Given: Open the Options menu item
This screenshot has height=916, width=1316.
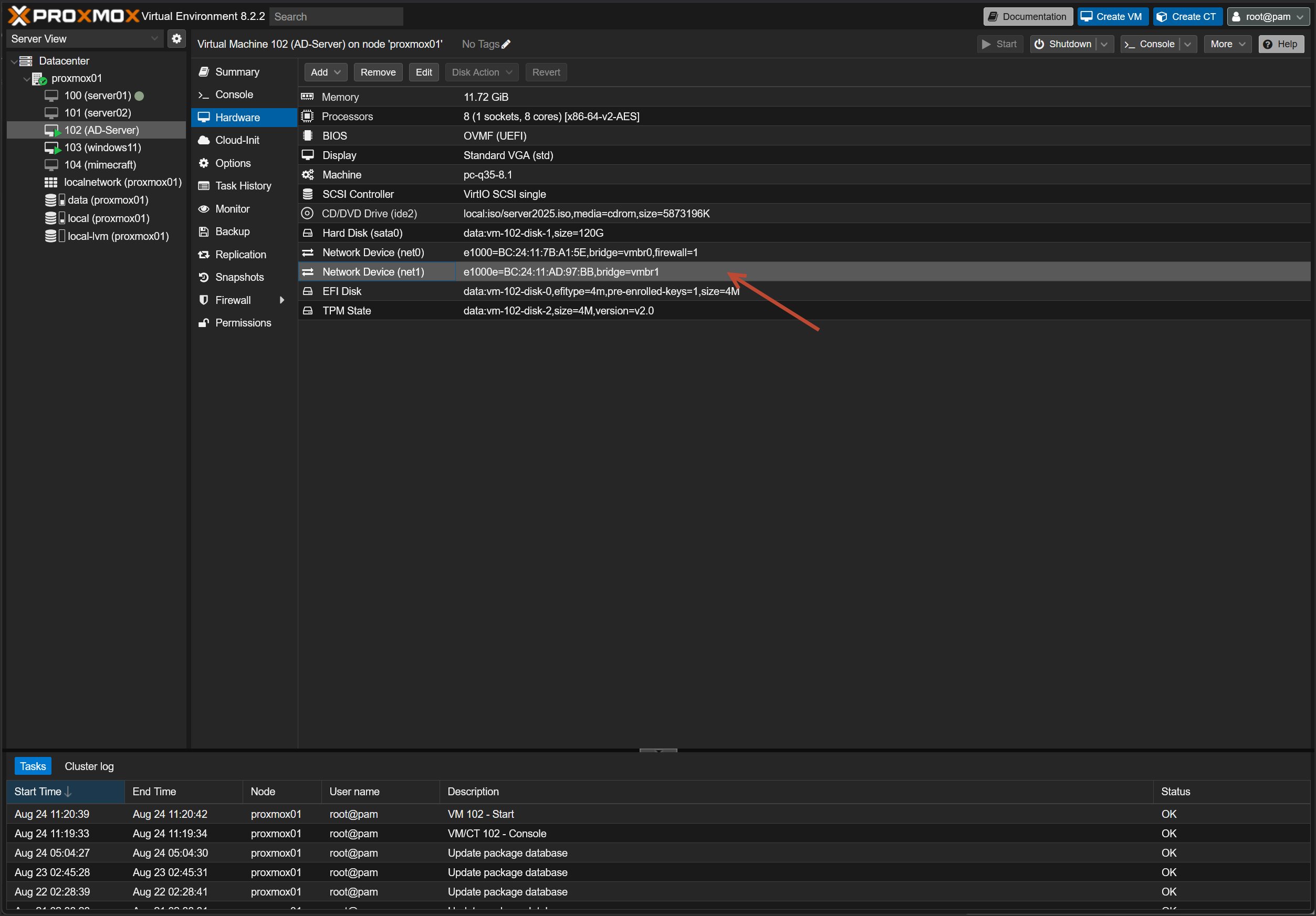Looking at the screenshot, I should [x=233, y=163].
